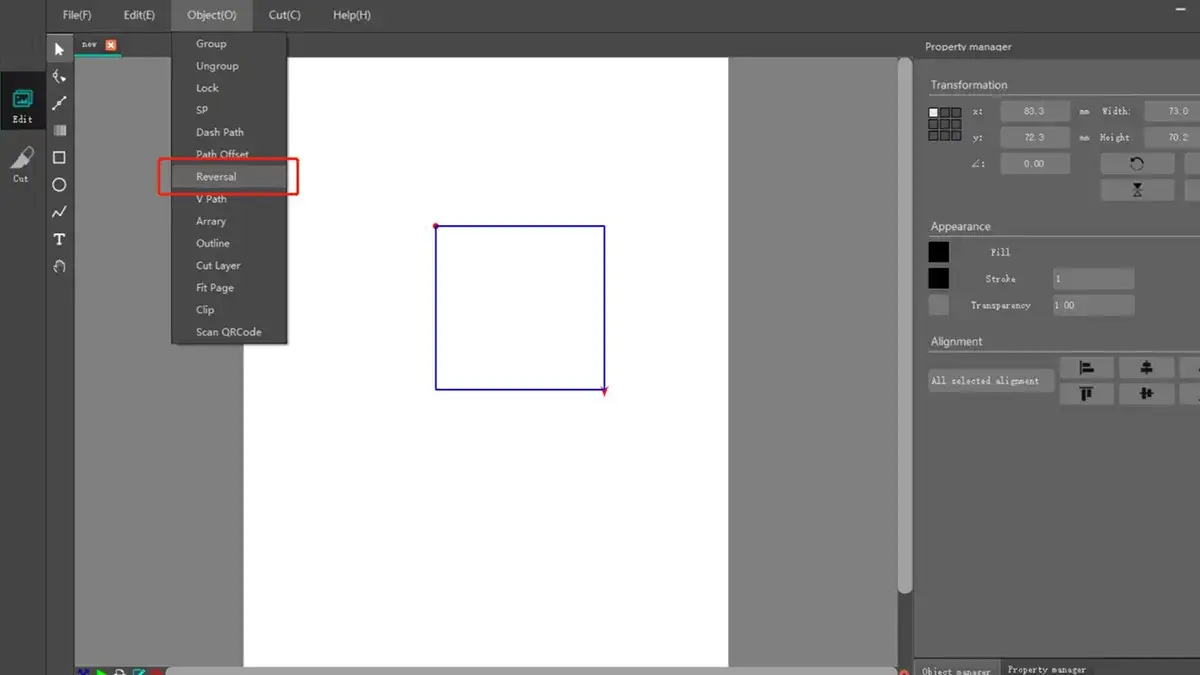This screenshot has width=1200, height=675.
Task: Open the All selected alignment dropdown
Action: coord(991,381)
